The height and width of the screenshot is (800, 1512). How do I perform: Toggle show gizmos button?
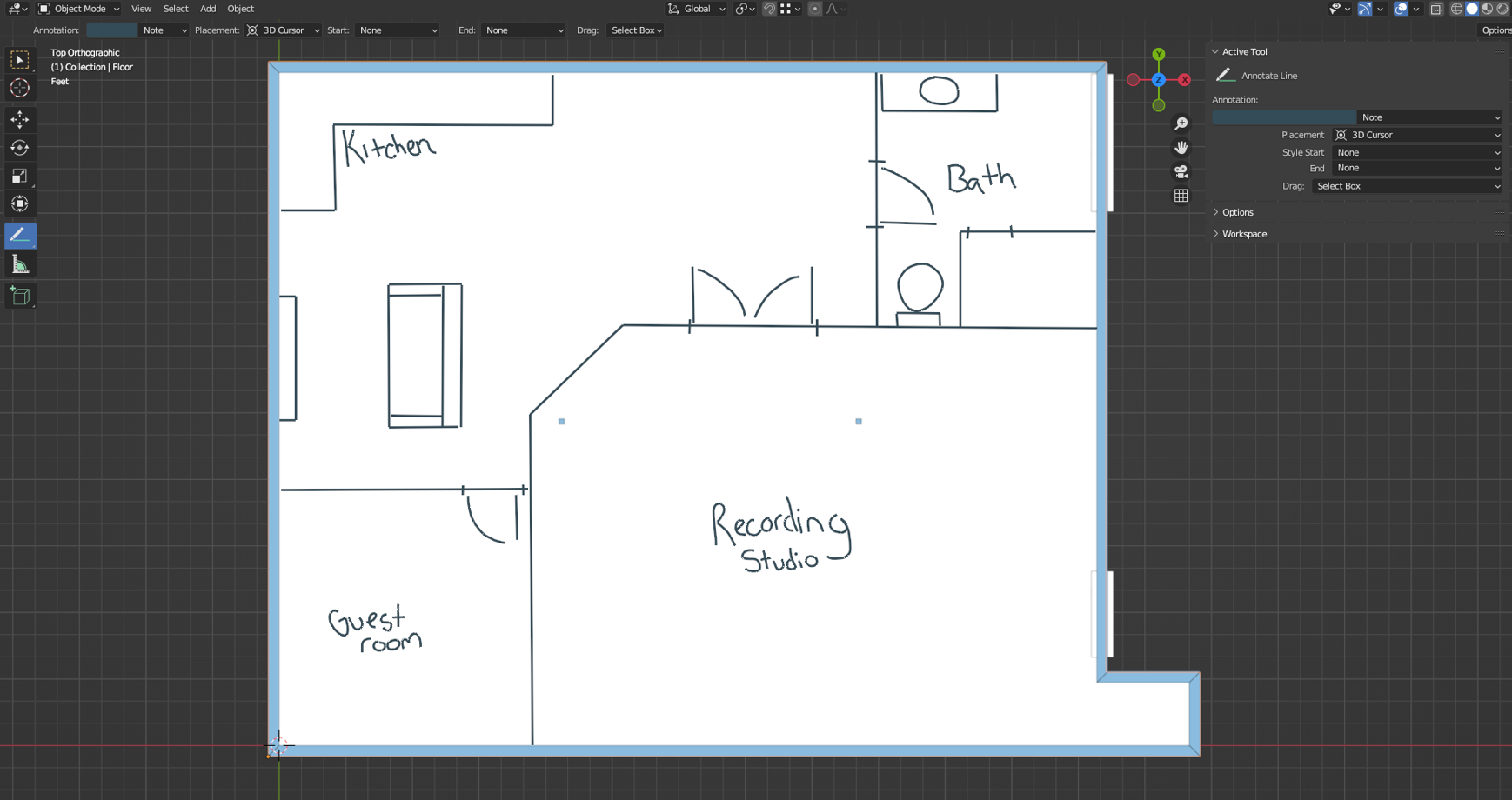1365,9
